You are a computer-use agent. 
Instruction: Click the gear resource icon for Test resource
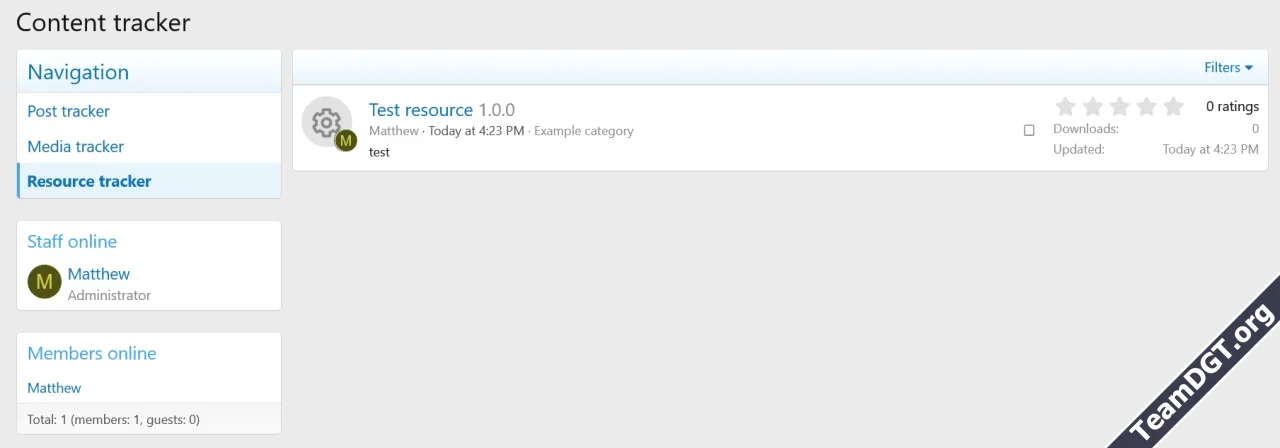click(325, 122)
